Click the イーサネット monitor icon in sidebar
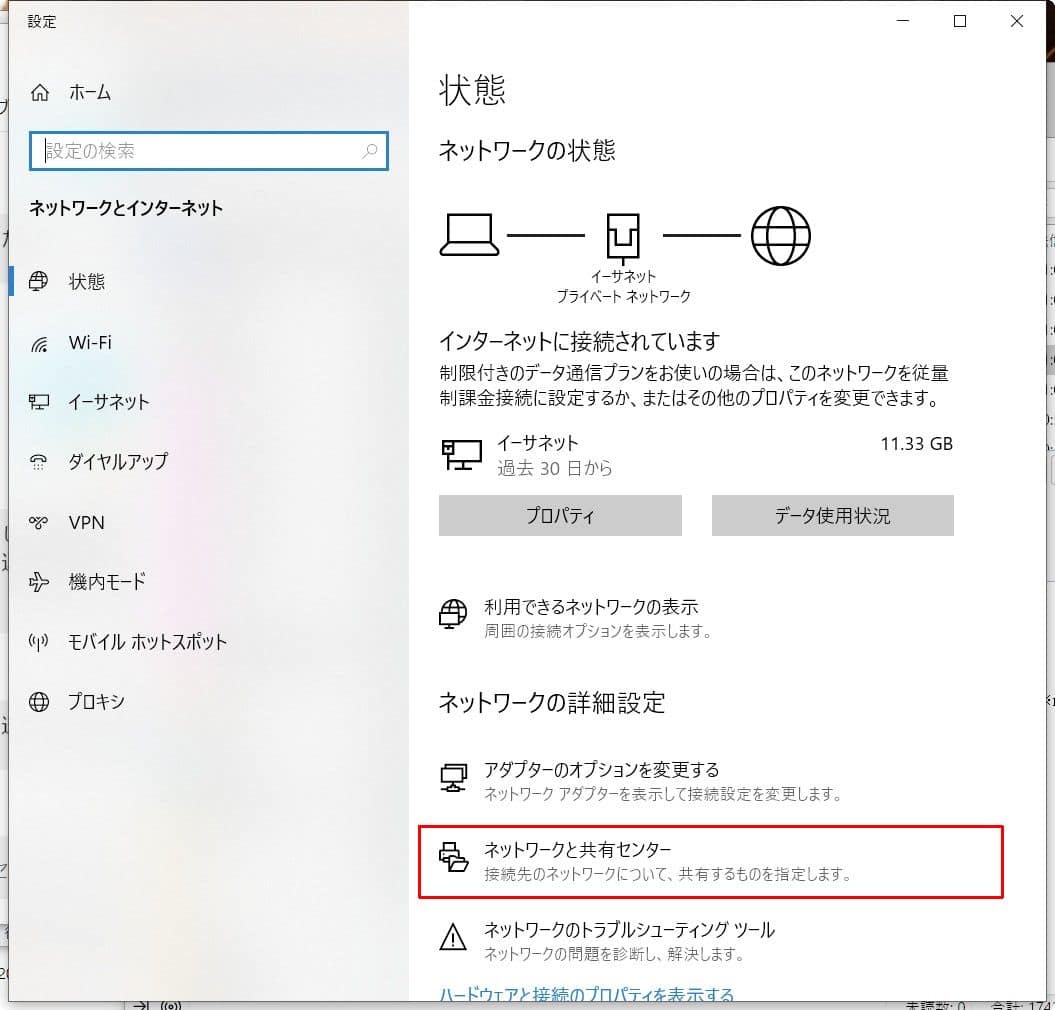 click(x=40, y=402)
